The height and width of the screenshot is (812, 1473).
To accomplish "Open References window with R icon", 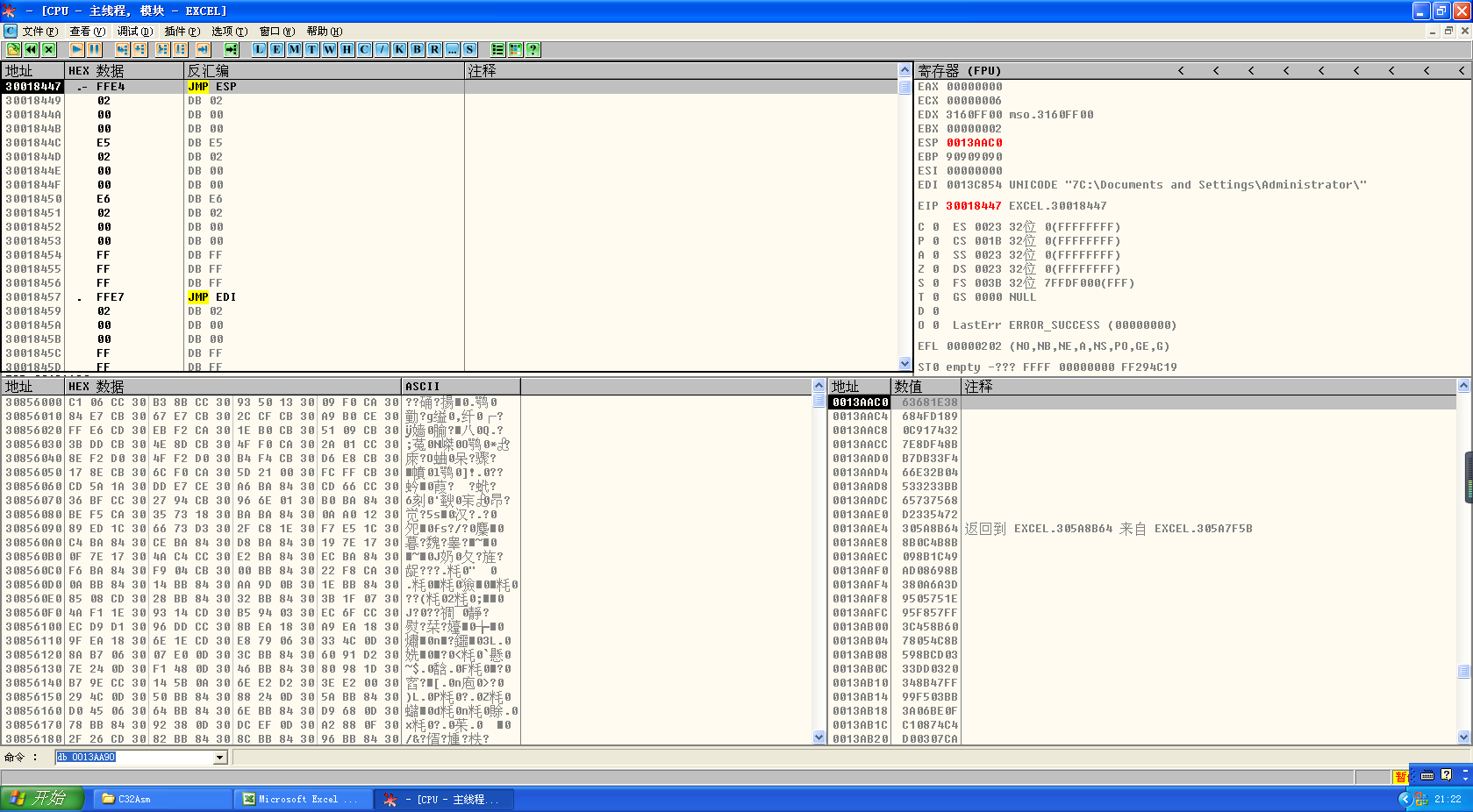I will (x=434, y=49).
